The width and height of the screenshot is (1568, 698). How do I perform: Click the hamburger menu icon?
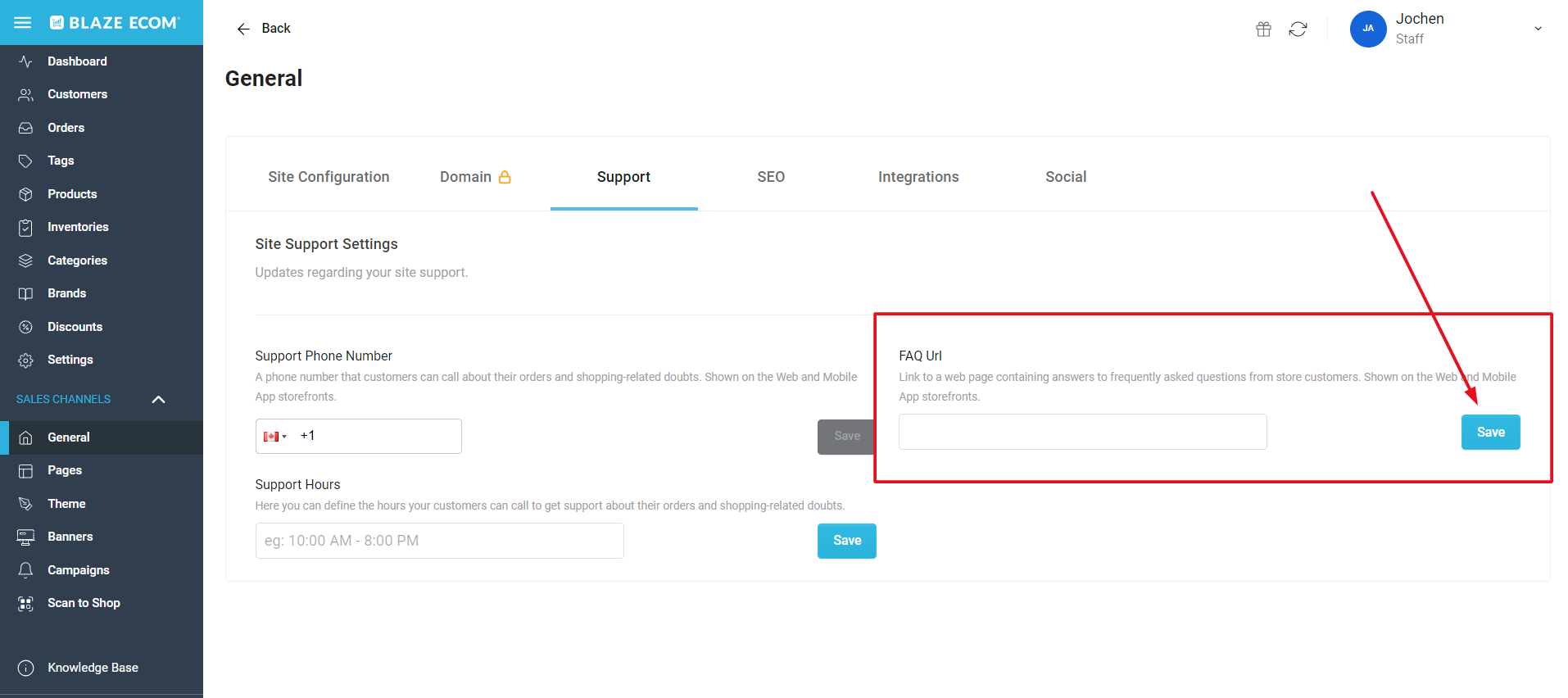pyautogui.click(x=23, y=23)
